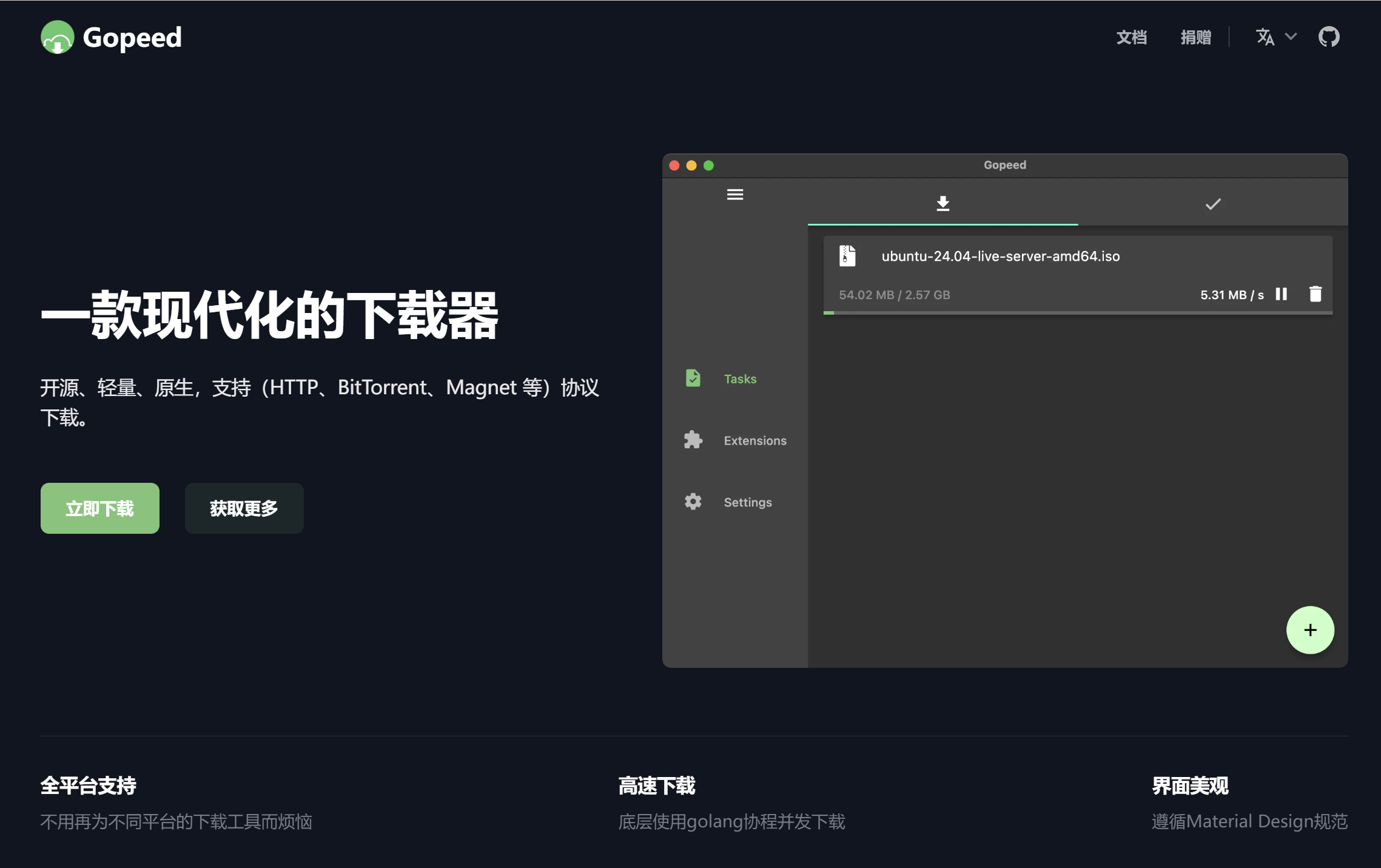
Task: Switch to the completed tasks checkmark tab
Action: [x=1212, y=204]
